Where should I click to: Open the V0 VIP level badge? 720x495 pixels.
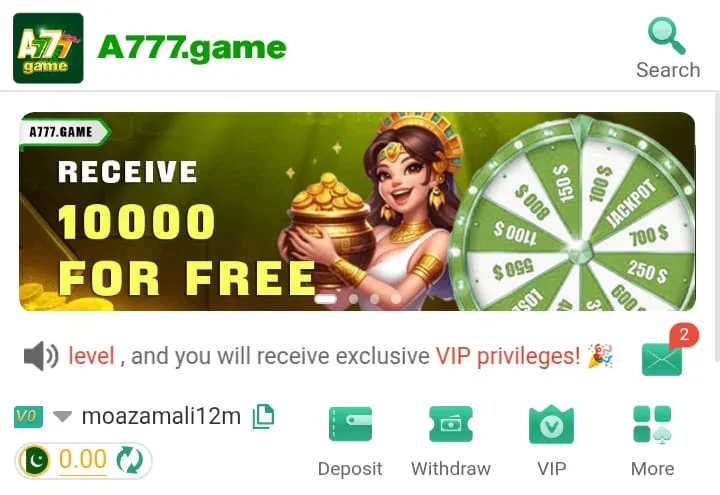click(x=28, y=416)
